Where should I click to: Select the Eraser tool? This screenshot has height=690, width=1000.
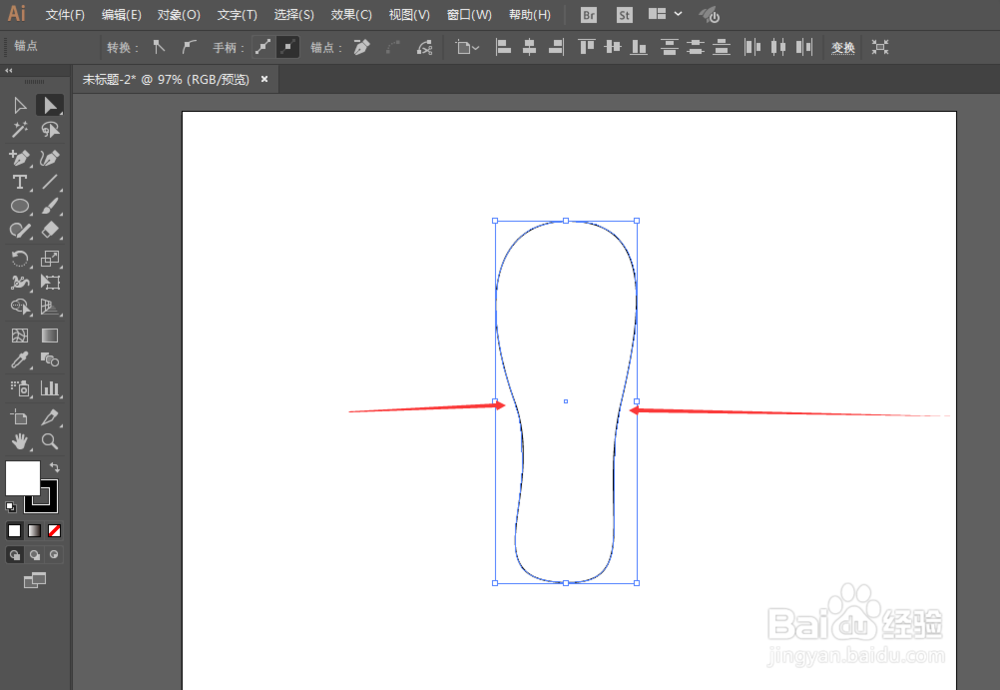[50, 230]
